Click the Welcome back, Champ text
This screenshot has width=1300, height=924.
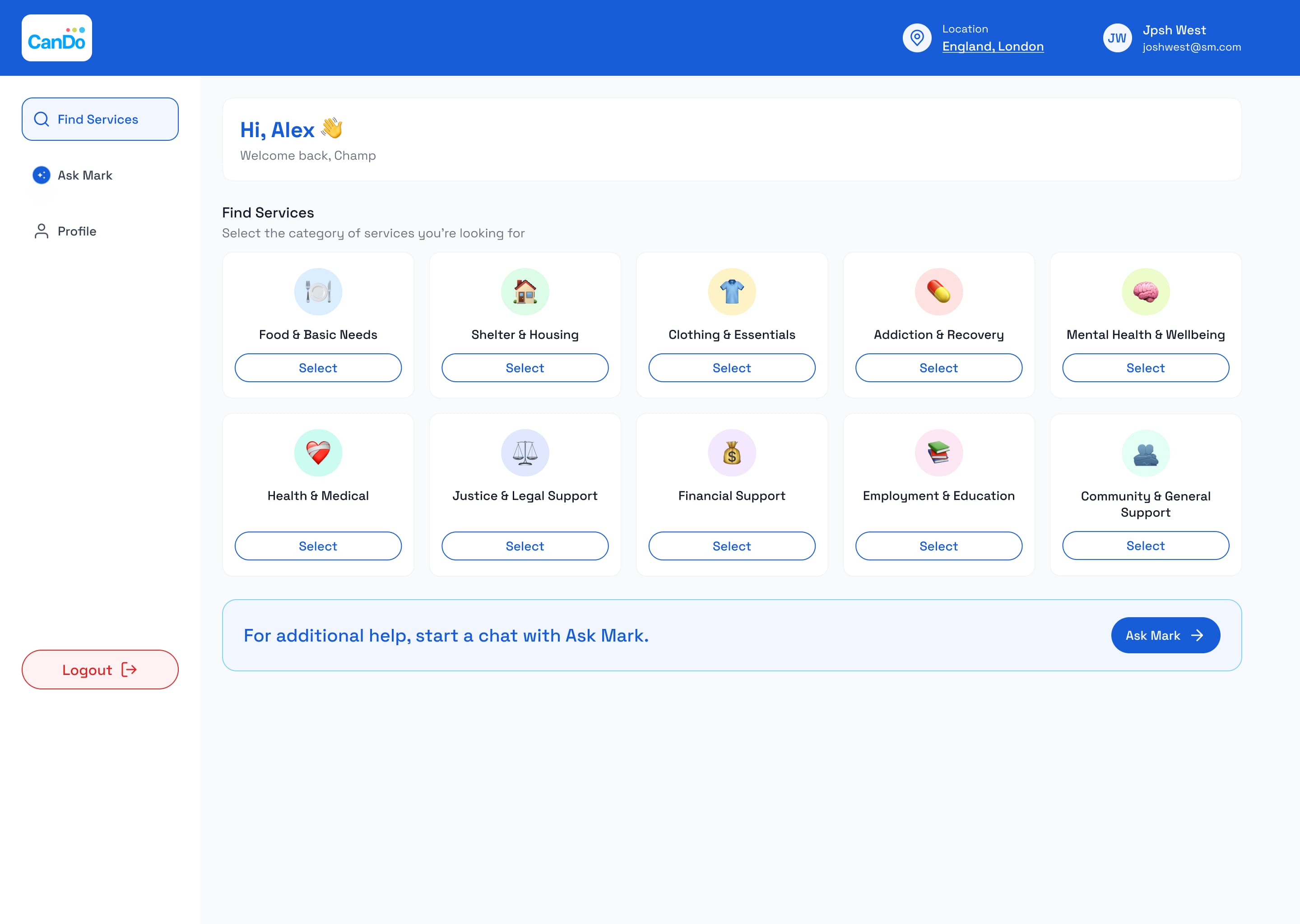tap(308, 155)
